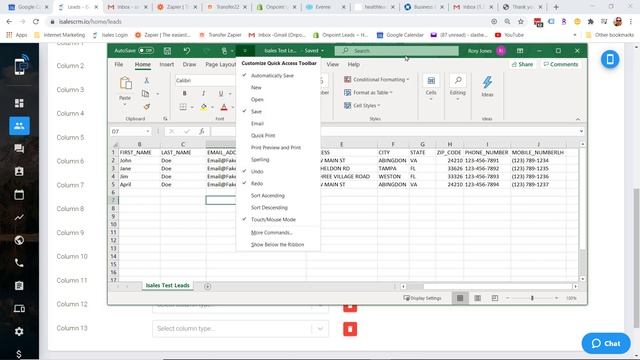The image size is (640, 360).
Task: Open the Ideas lightning bolt tool
Action: click(487, 83)
